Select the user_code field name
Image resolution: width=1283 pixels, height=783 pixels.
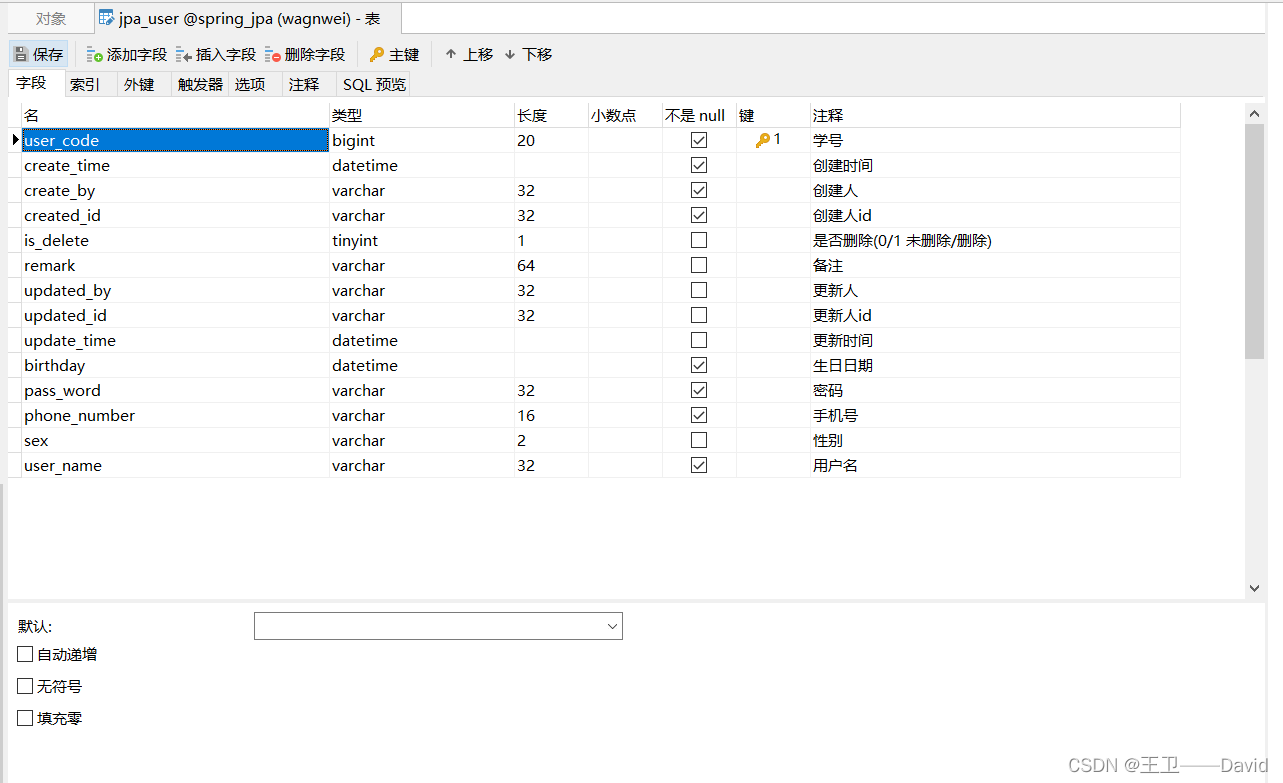pyautogui.click(x=175, y=140)
